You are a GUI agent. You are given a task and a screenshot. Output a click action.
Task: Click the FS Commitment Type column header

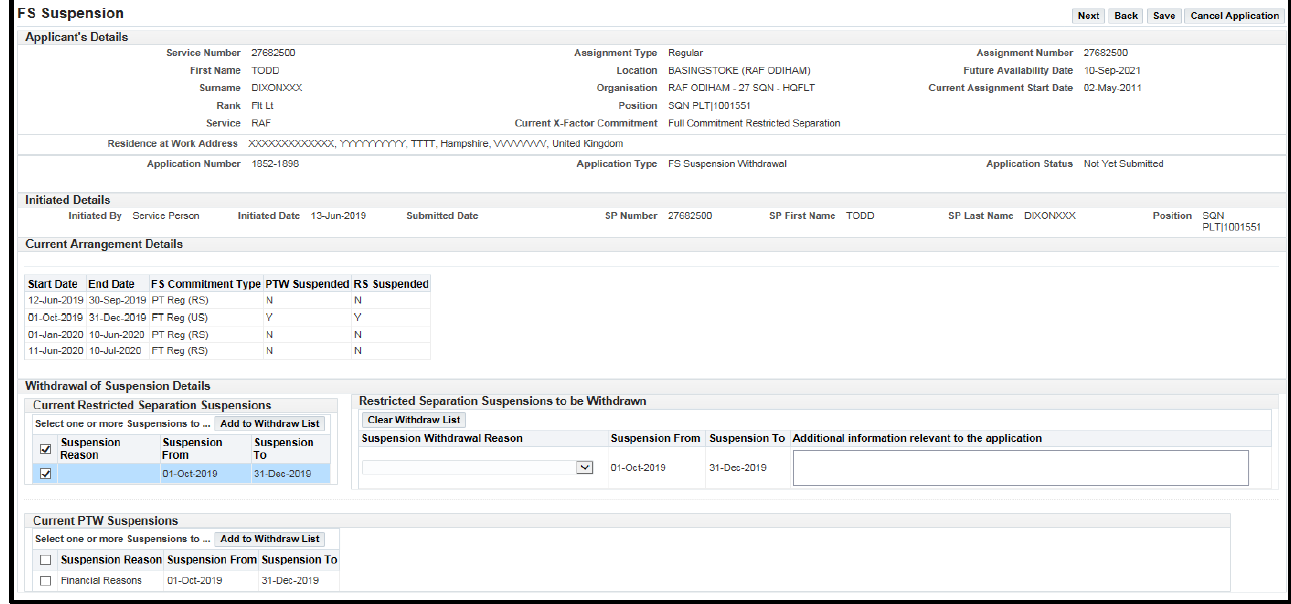pyautogui.click(x=206, y=284)
